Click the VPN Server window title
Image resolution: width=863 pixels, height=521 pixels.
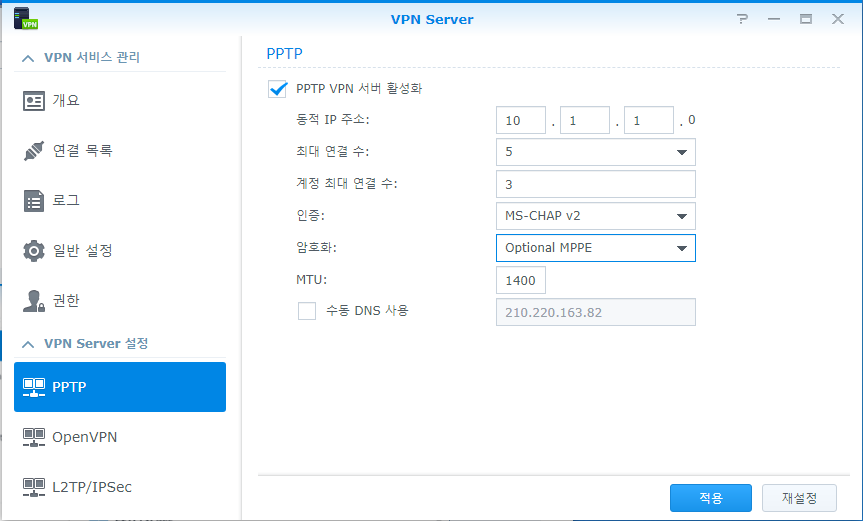[x=432, y=19]
